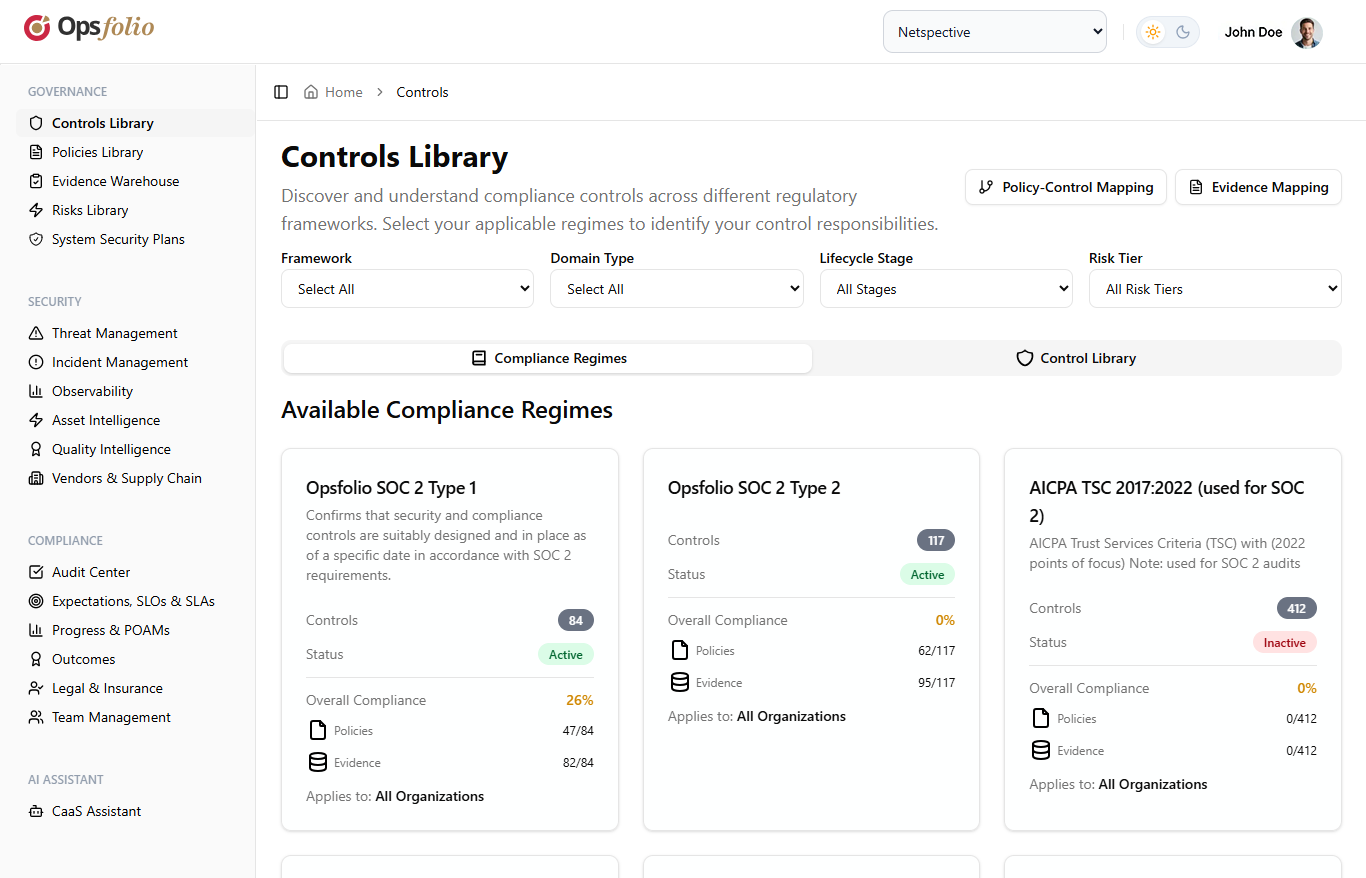
Task: Expand the Lifecycle Stage dropdown
Action: pyautogui.click(x=946, y=288)
